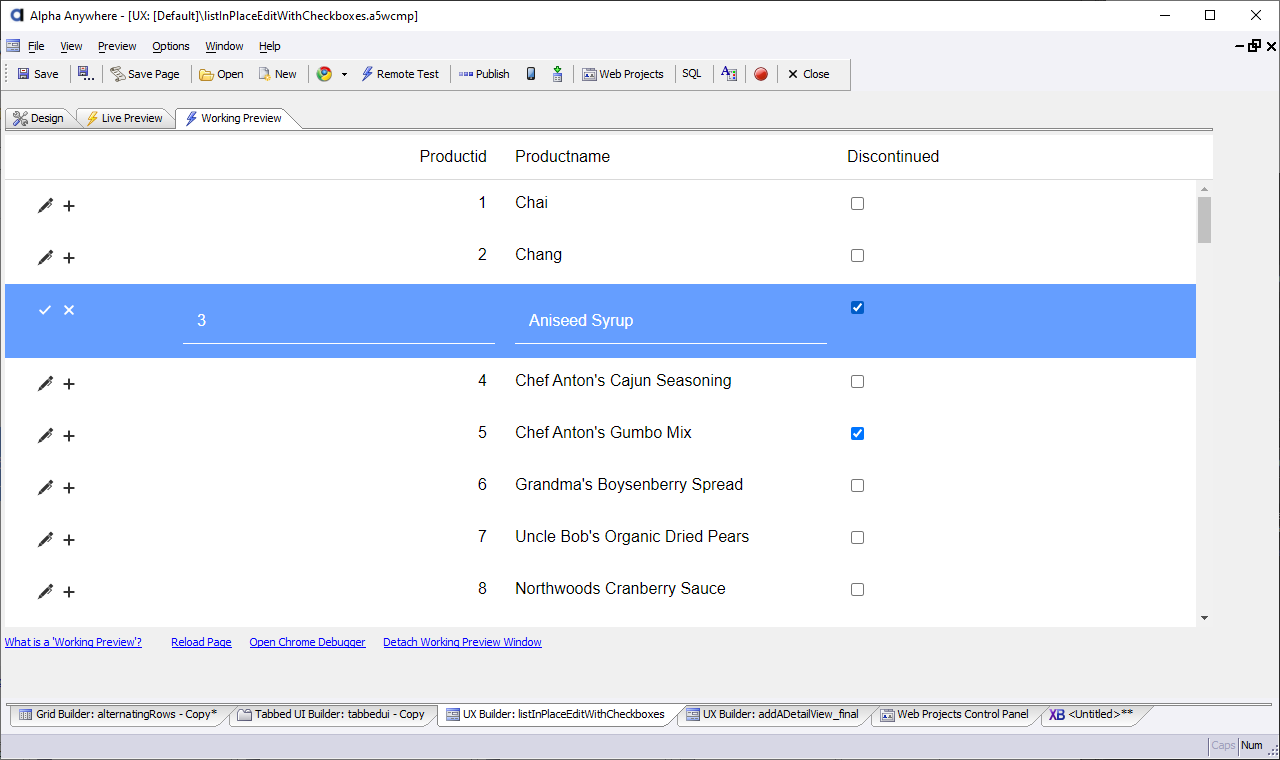Image resolution: width=1280 pixels, height=760 pixels.
Task: Click pencil icon for Chef Anton's Gumbo Mix
Action: (x=45, y=435)
